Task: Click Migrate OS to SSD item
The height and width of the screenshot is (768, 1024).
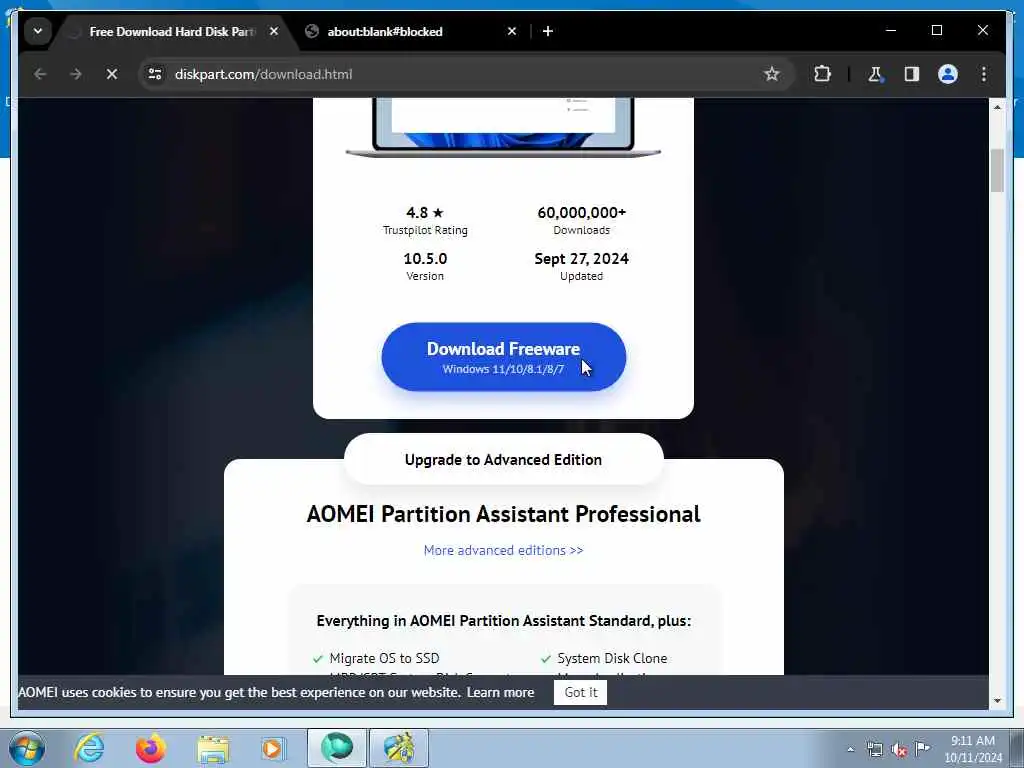Action: (384, 658)
